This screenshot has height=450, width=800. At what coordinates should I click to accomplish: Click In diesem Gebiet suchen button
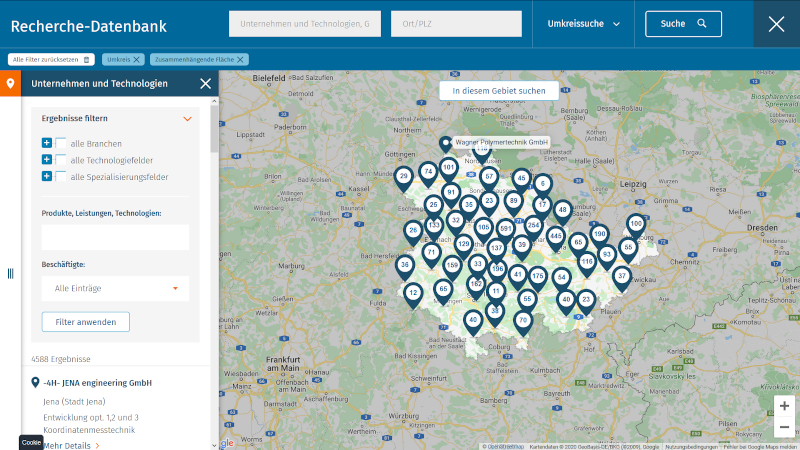[499, 91]
